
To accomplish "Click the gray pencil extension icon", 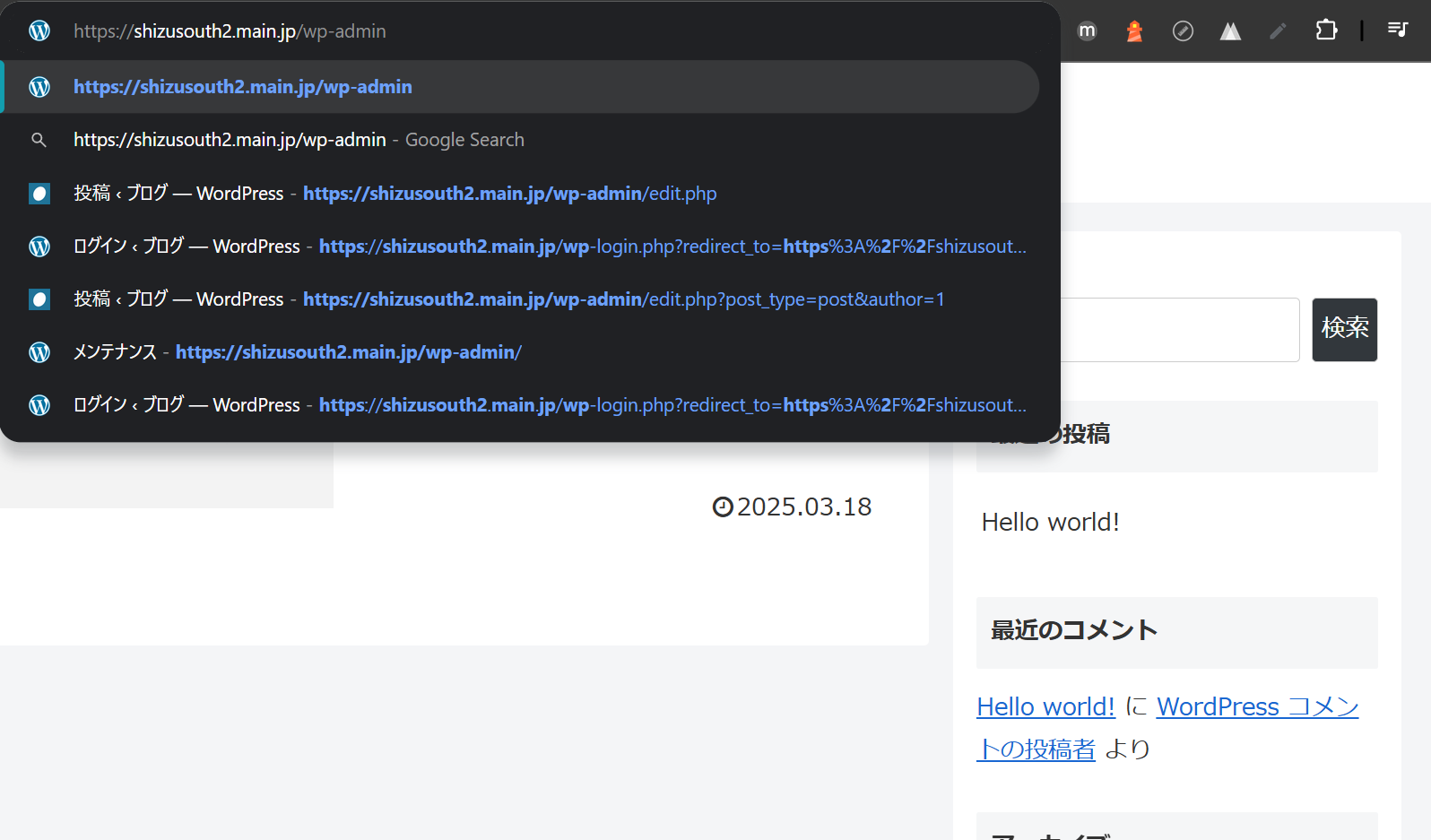I will coord(1278,31).
